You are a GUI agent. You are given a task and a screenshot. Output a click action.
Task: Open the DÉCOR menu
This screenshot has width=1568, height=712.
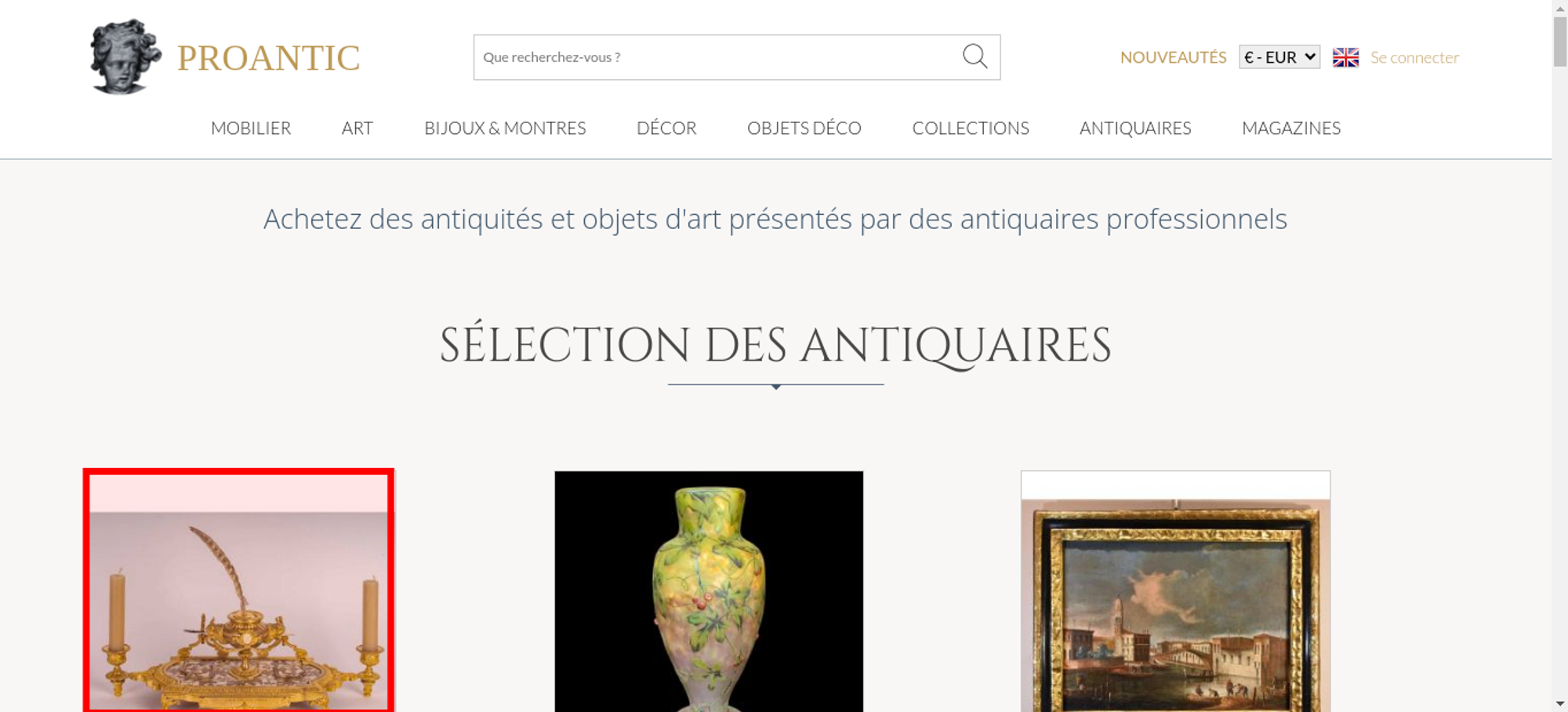[666, 128]
